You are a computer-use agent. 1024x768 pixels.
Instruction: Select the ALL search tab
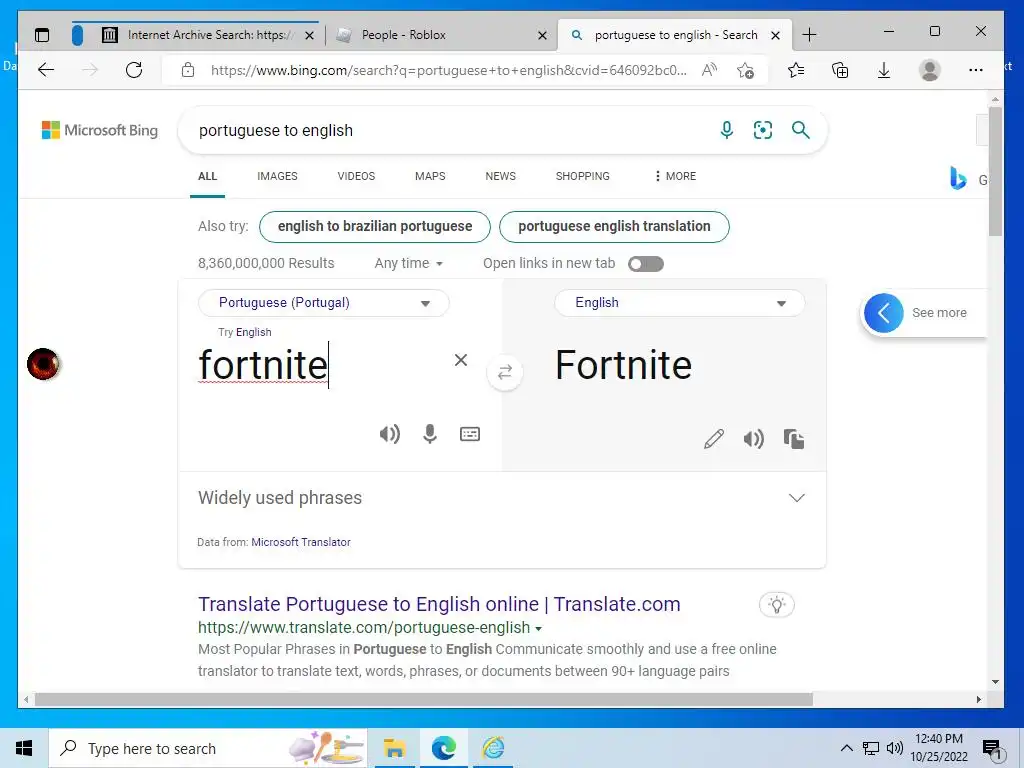point(208,176)
